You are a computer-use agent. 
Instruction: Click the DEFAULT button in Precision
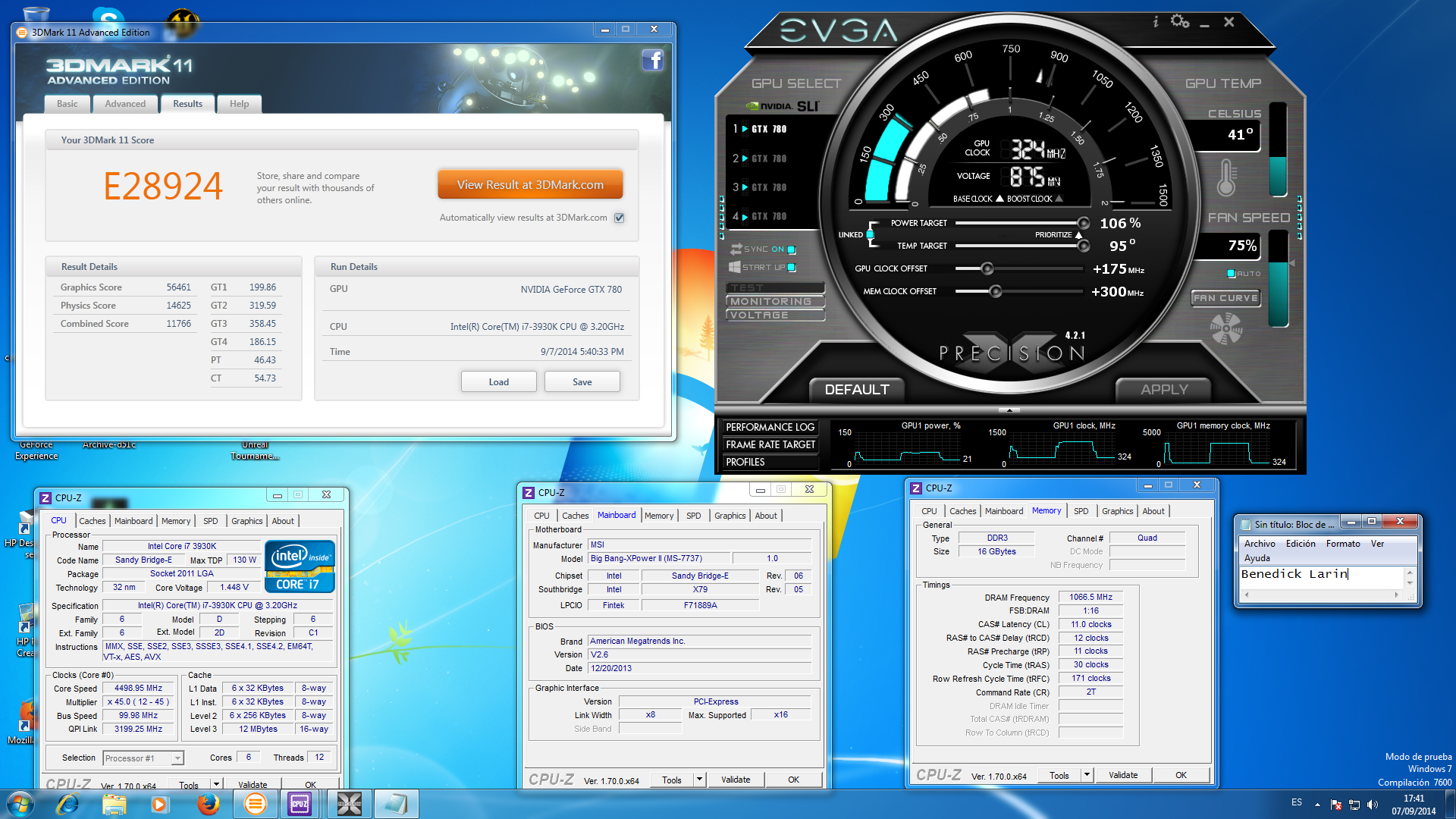point(857,390)
